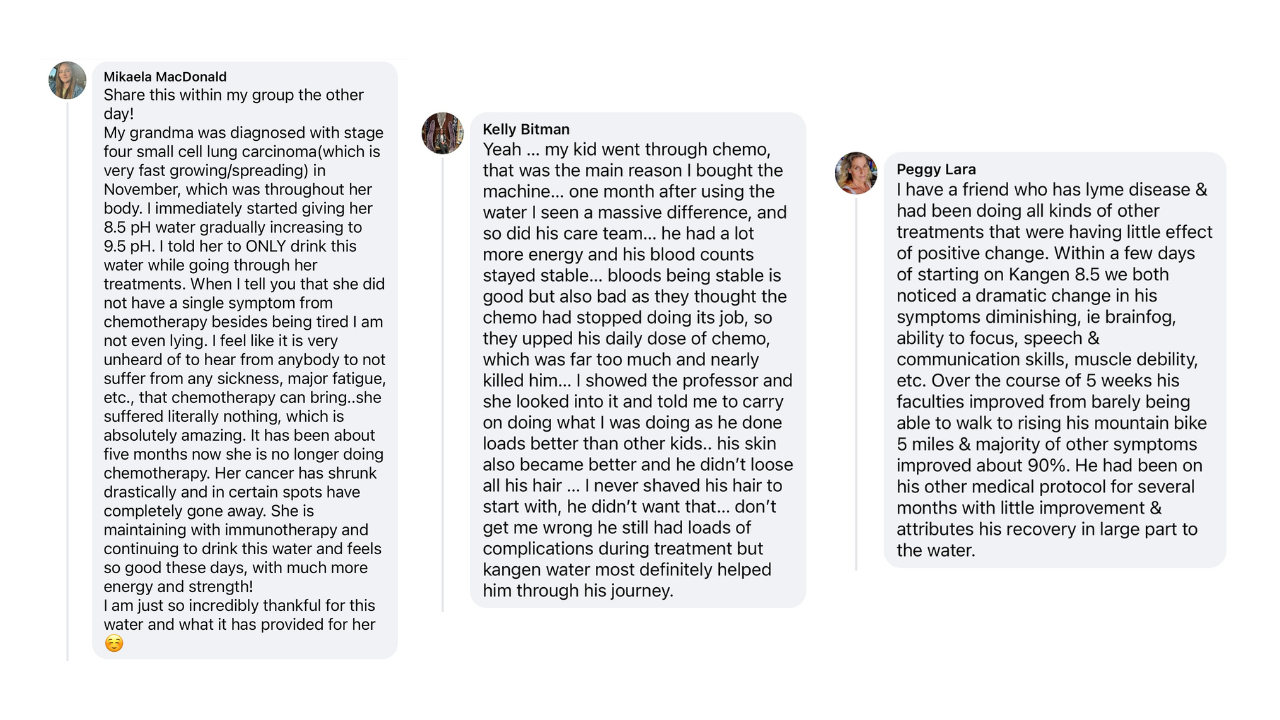Click the reply thread line under Peggy's avatar

click(856, 382)
